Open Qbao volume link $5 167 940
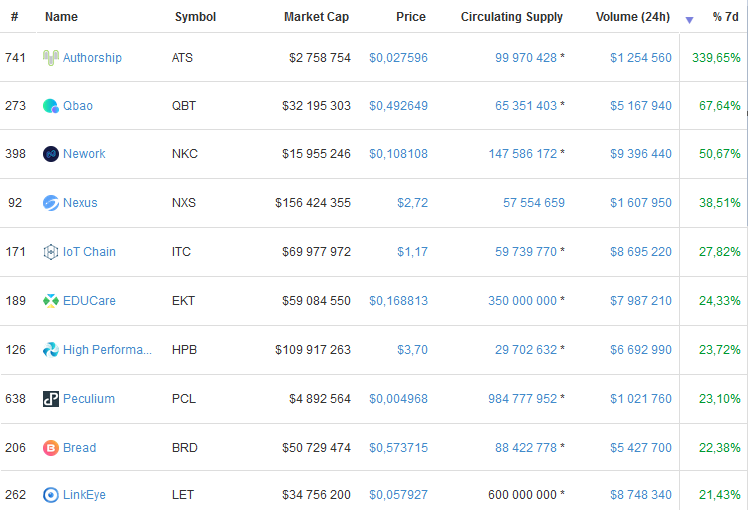The width and height of the screenshot is (748, 510). pyautogui.click(x=641, y=106)
